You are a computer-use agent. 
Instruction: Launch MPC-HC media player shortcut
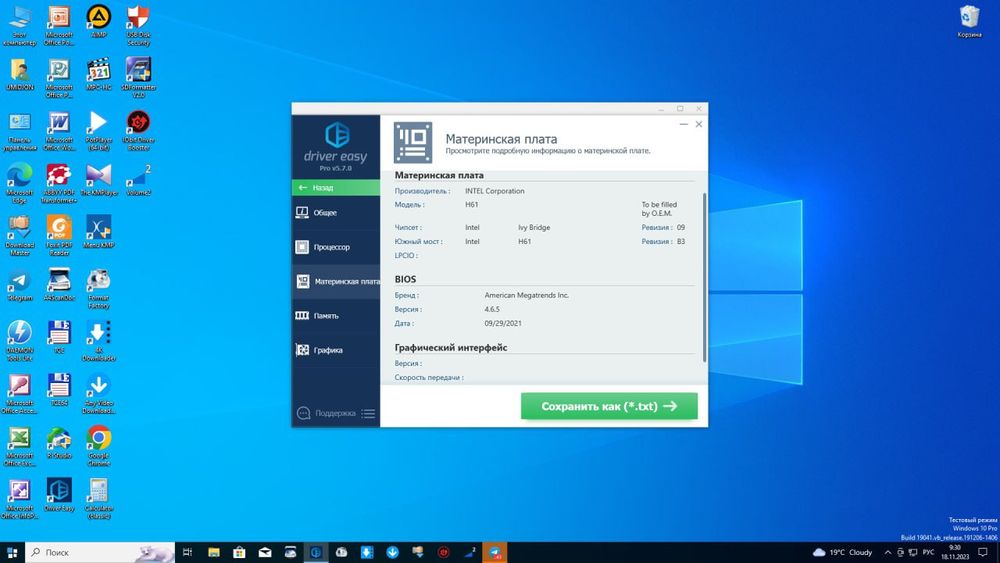[x=99, y=74]
